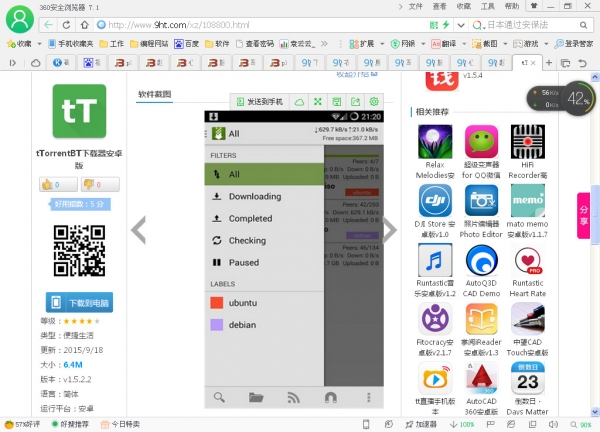Click the 加速器 accelerator status item

click(x=421, y=424)
